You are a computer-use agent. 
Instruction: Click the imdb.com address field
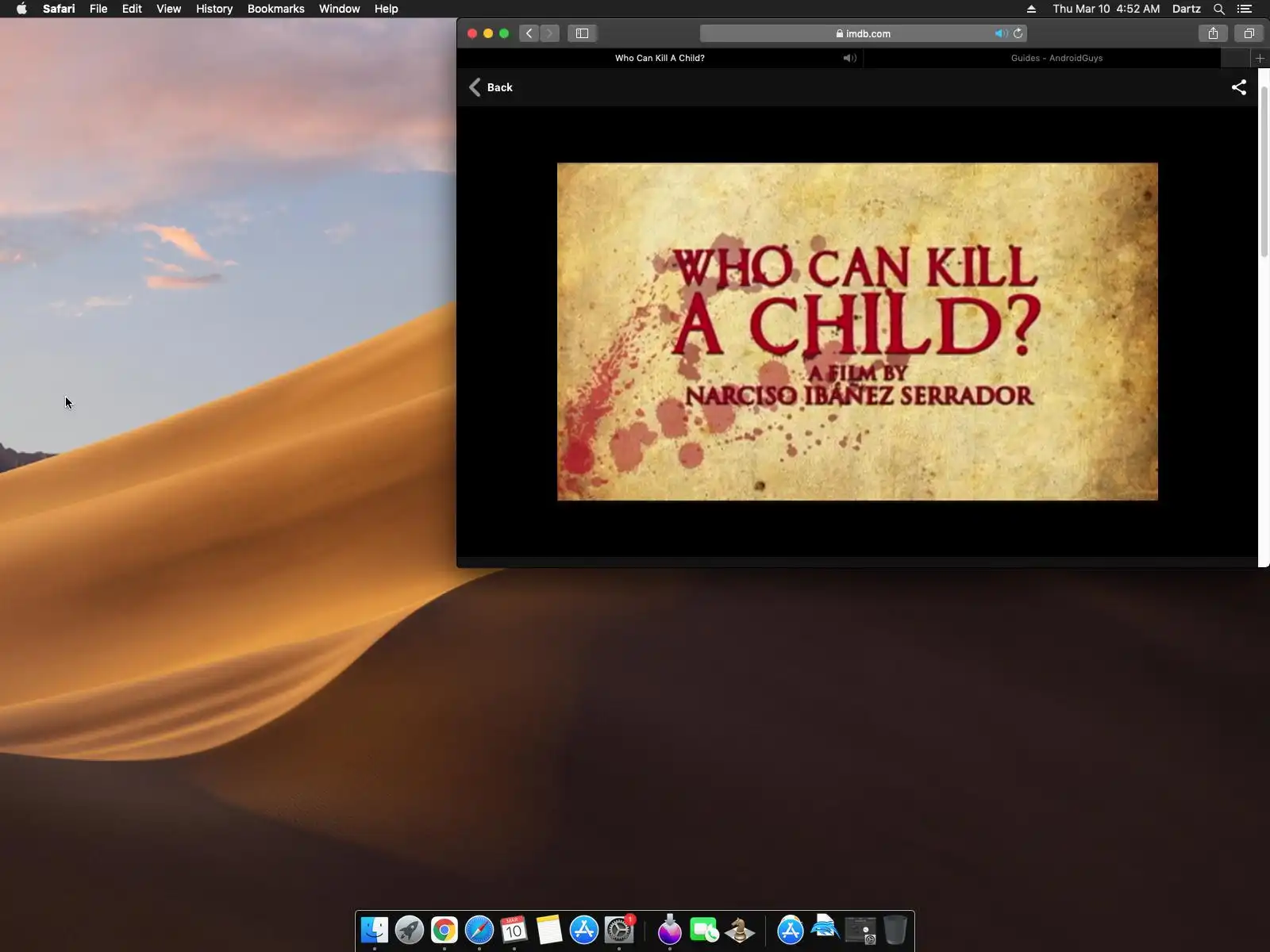(864, 33)
